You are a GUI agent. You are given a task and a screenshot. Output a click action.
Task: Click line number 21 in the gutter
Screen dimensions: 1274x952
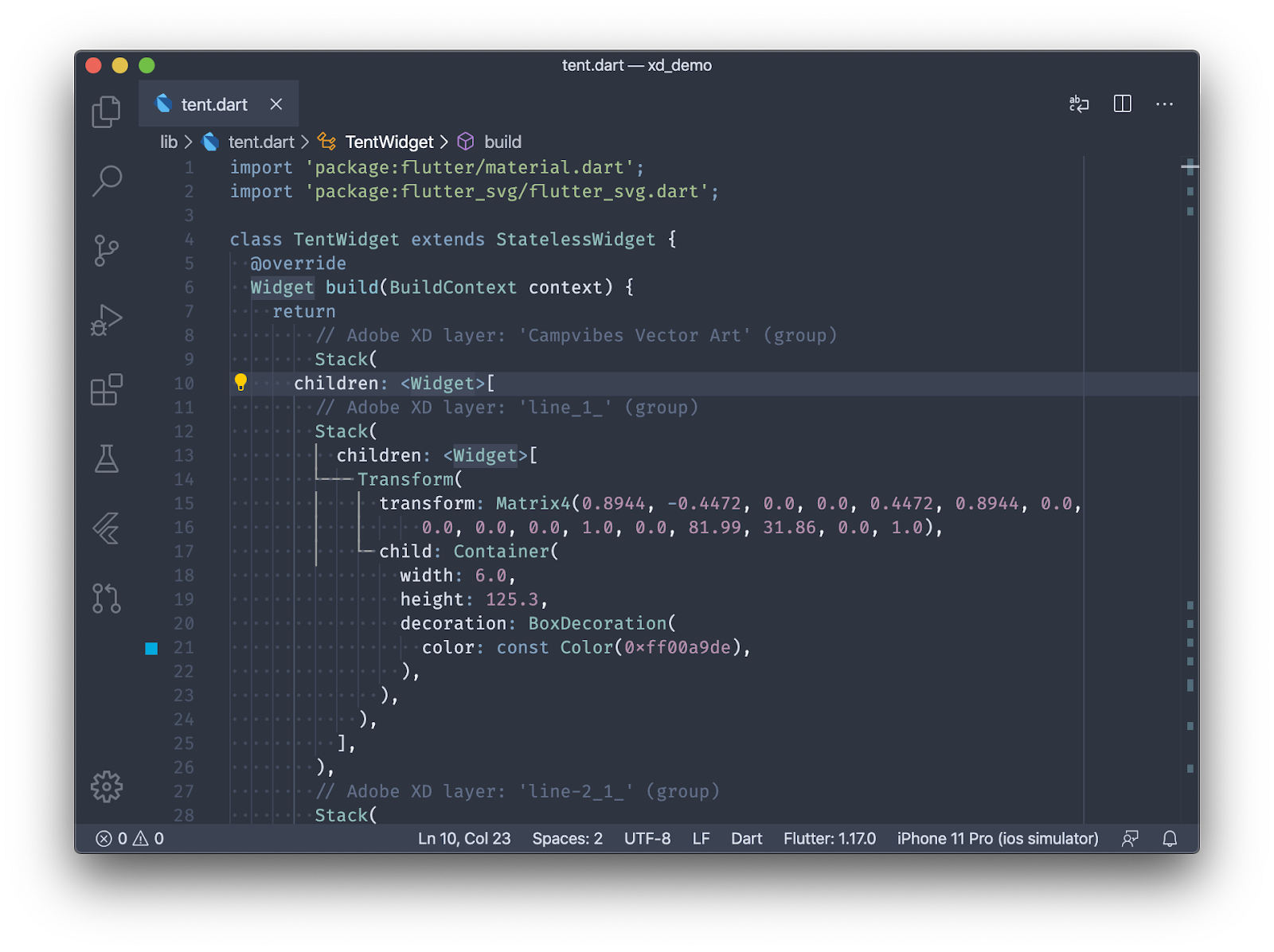[184, 647]
